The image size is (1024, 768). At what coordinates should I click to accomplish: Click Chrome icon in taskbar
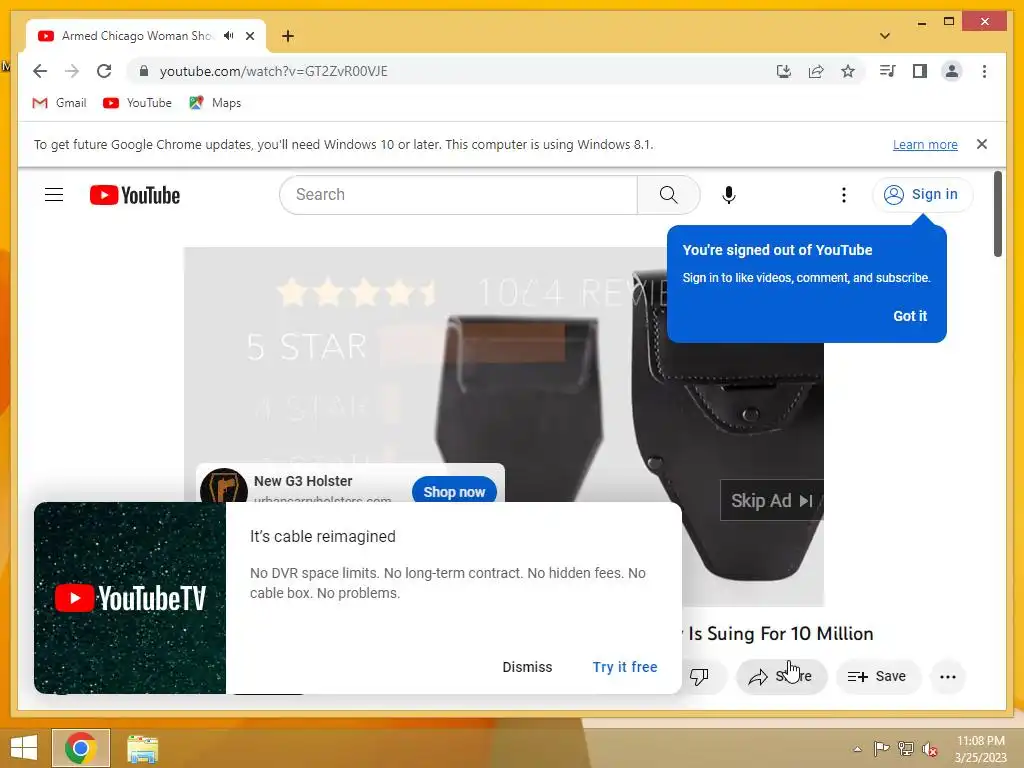pyautogui.click(x=81, y=748)
